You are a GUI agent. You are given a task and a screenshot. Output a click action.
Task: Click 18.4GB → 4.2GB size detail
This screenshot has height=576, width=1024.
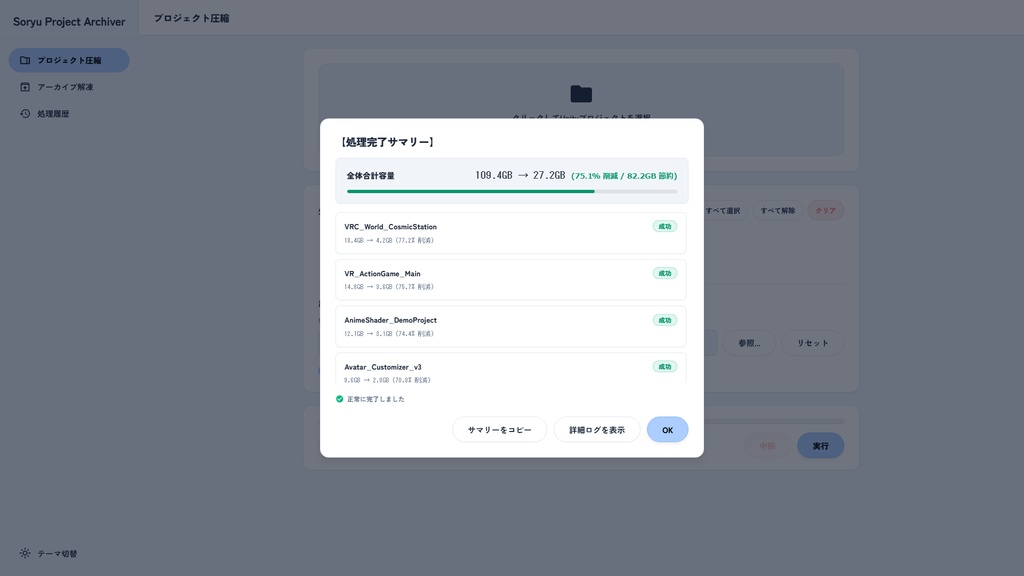[x=389, y=240]
